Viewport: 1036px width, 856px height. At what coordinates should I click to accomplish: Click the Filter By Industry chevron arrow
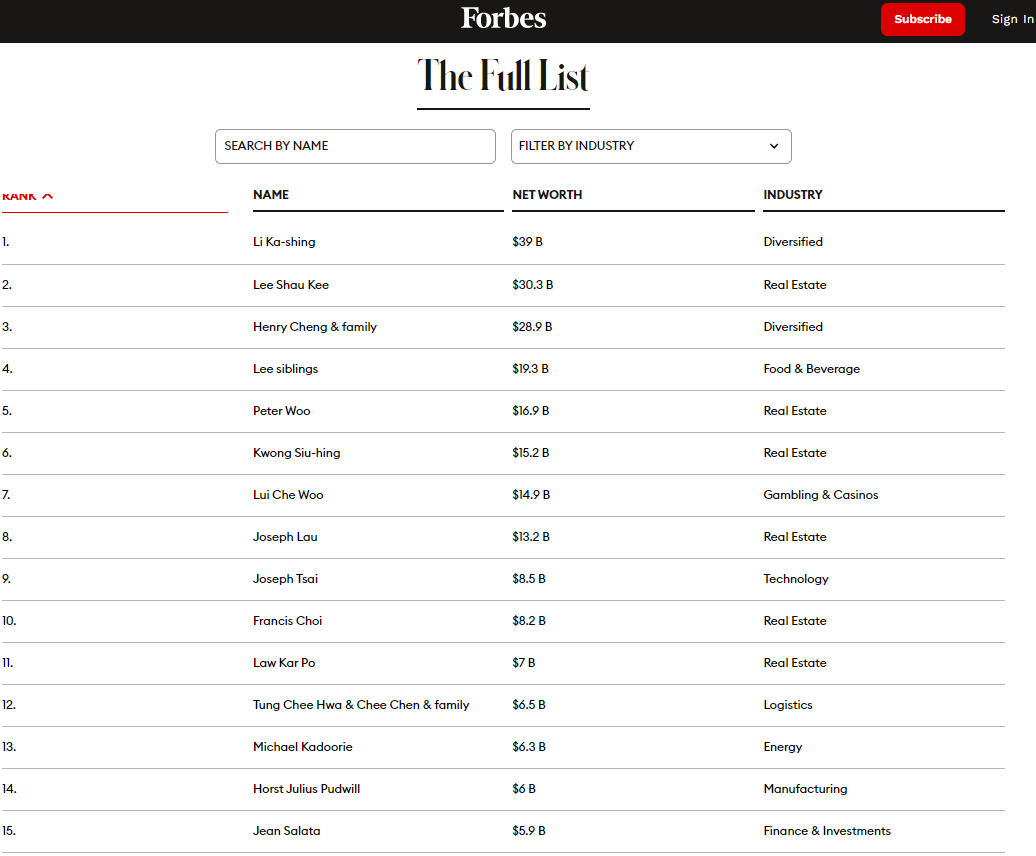pos(774,146)
